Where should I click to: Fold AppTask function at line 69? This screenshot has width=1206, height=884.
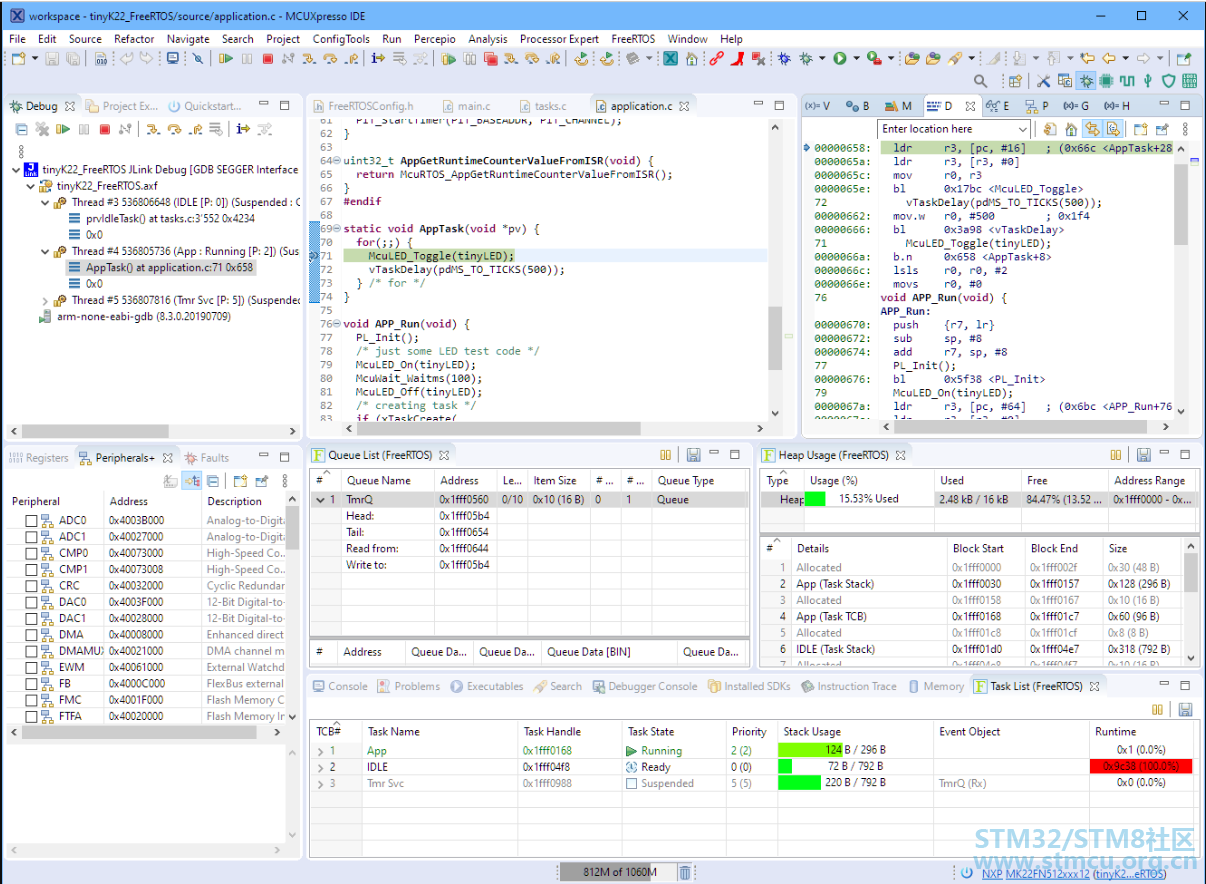(x=337, y=229)
